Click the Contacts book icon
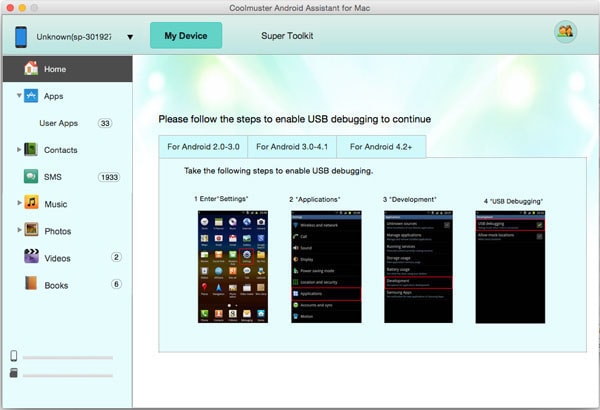The width and height of the screenshot is (600, 410). (31, 149)
